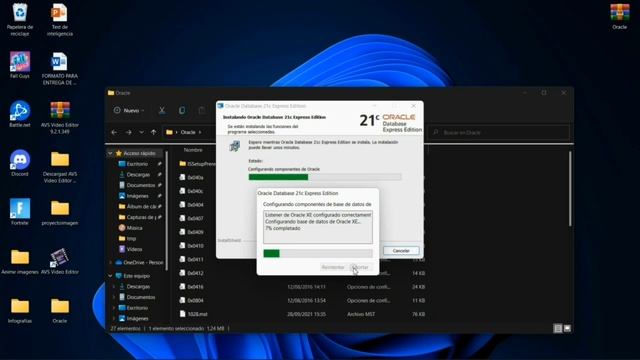
Task: Launch the Fortnite desktop shortcut
Action: pos(20,212)
